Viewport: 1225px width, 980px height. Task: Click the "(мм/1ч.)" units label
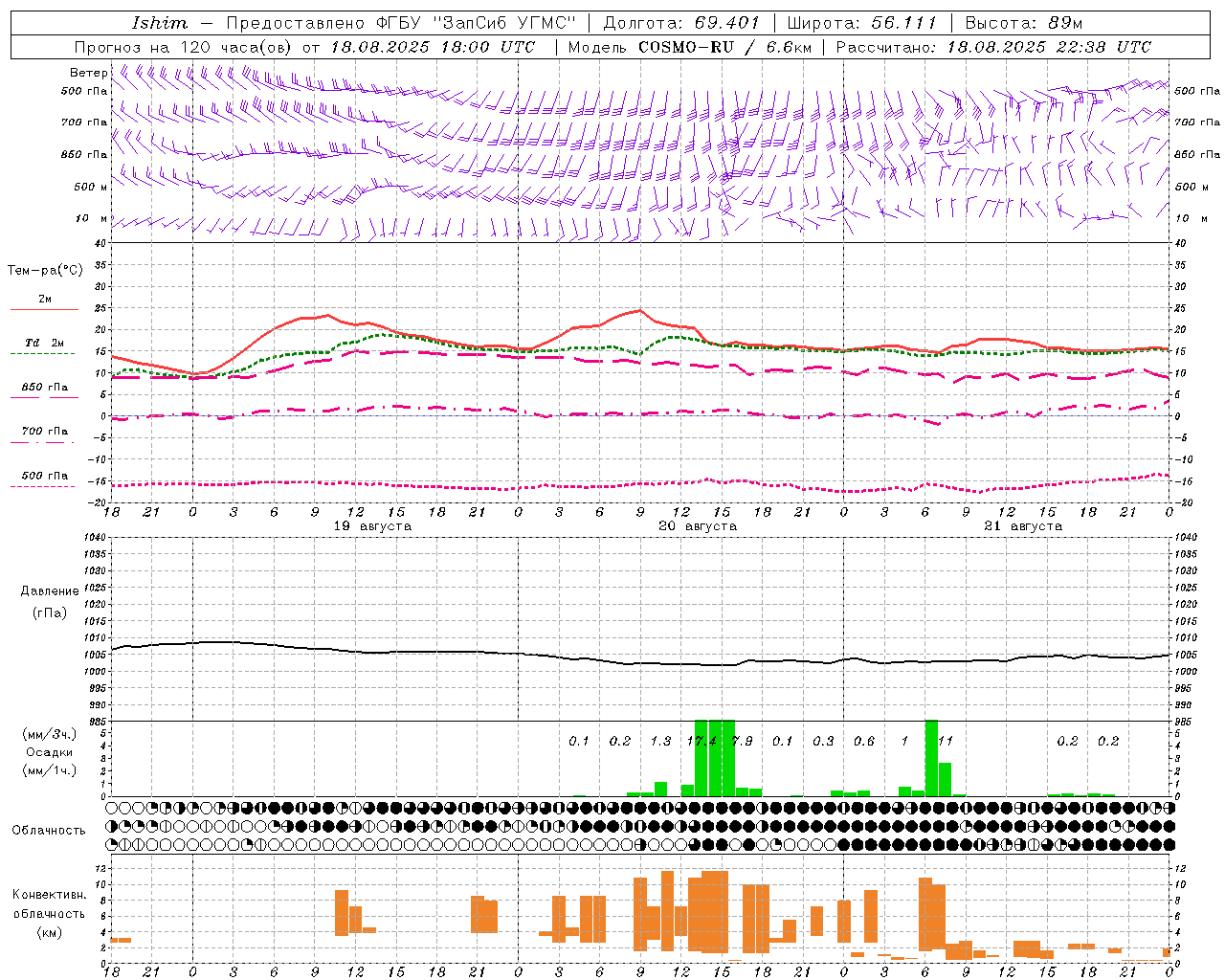click(x=50, y=770)
